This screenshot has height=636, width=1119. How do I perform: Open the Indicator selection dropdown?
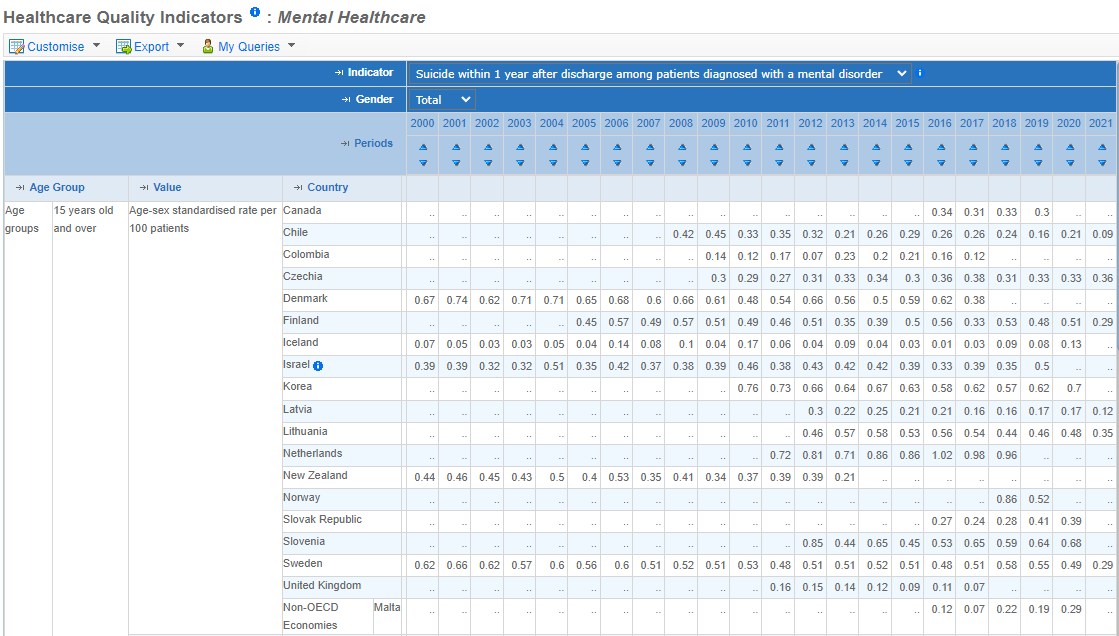click(x=659, y=74)
